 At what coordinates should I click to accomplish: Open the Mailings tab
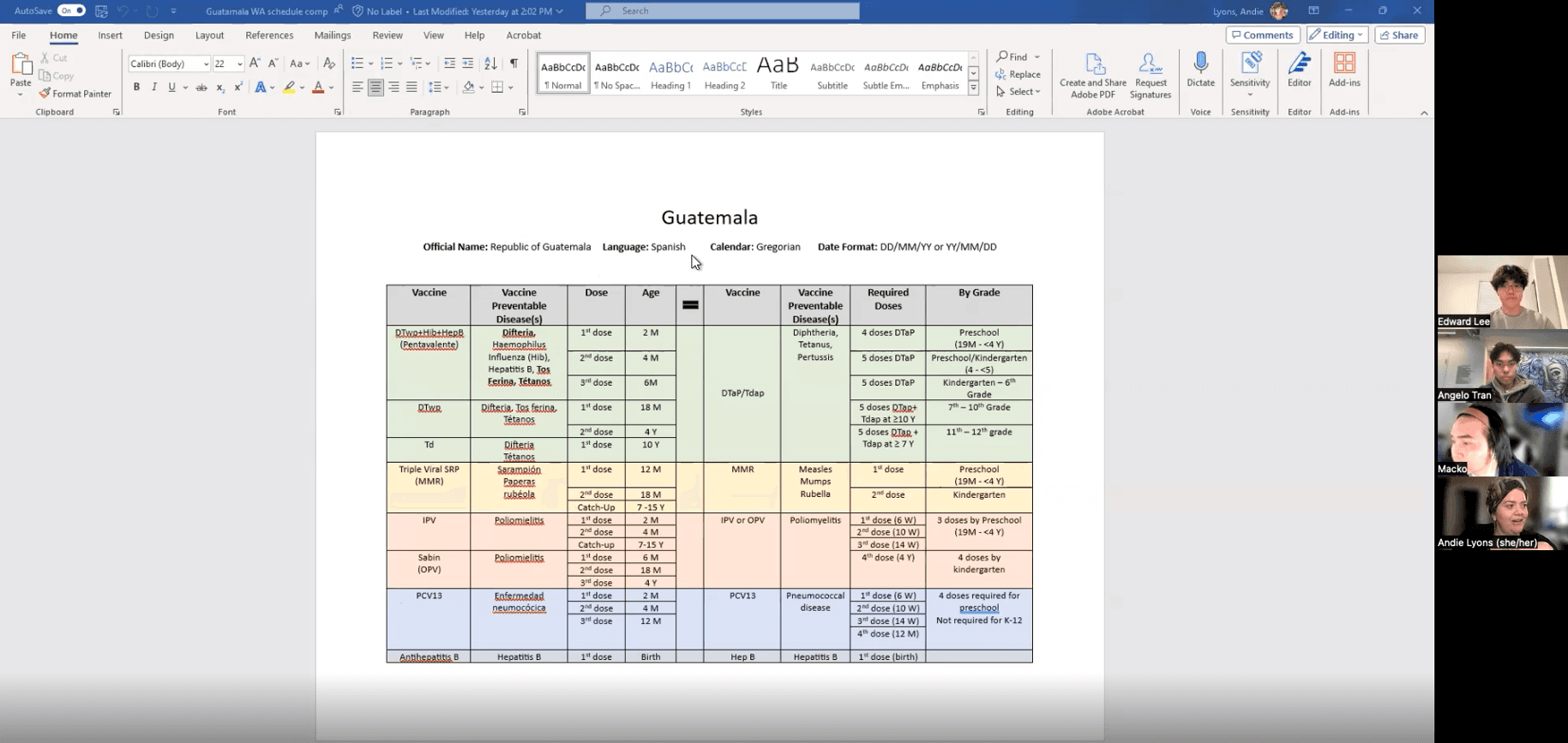pos(333,35)
